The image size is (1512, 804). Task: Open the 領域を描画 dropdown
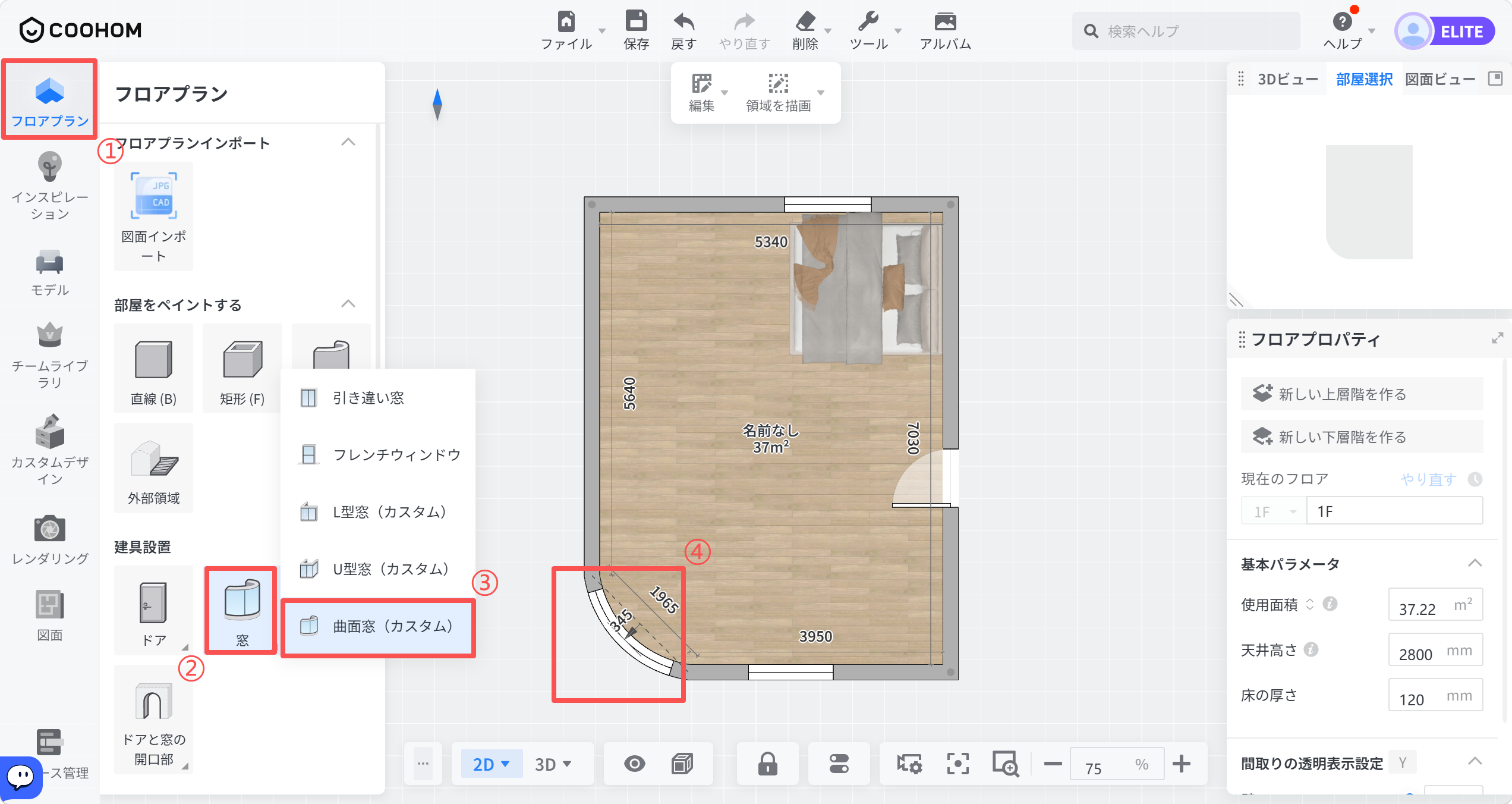(x=821, y=93)
